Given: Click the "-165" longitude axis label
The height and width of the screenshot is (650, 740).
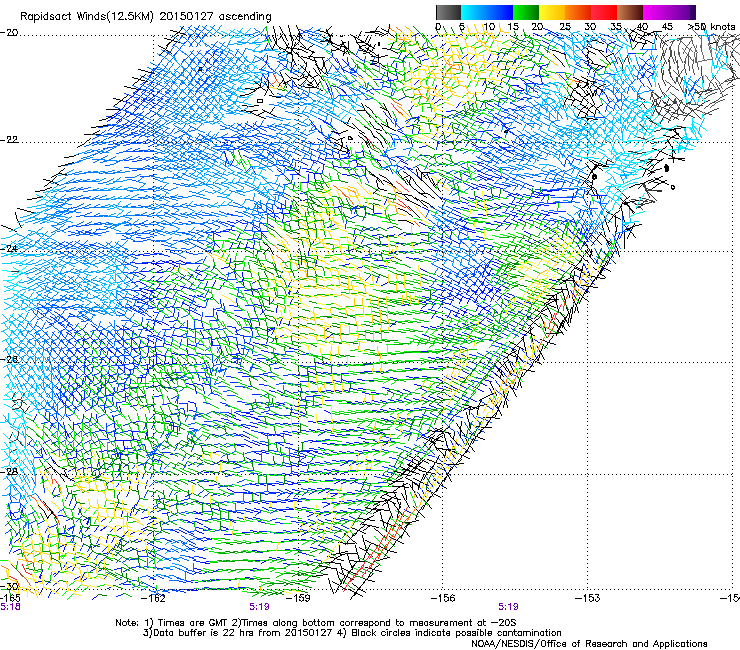Looking at the screenshot, I should [10, 598].
